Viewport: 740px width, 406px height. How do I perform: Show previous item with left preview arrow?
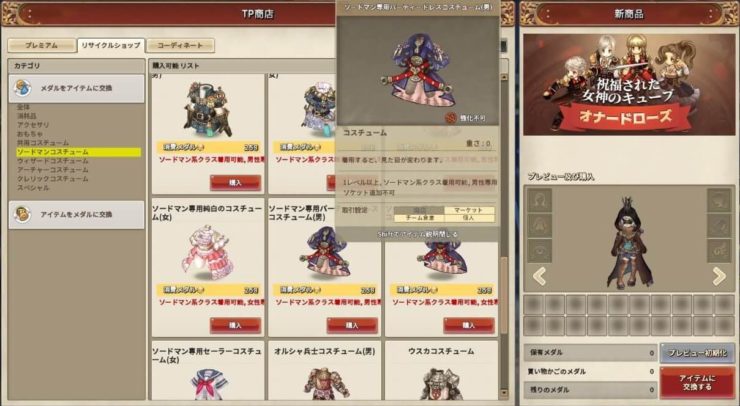coord(539,276)
